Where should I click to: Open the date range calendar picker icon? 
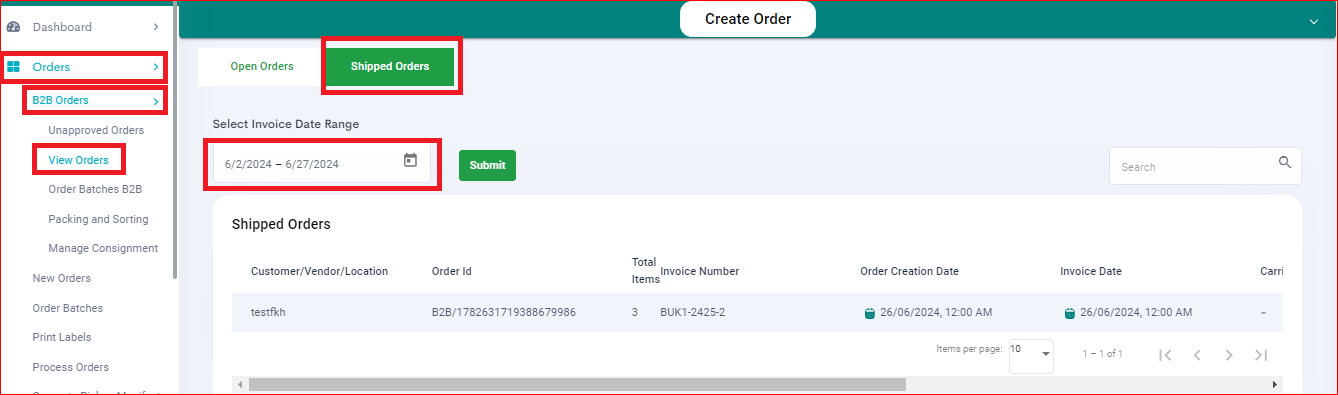pos(410,160)
